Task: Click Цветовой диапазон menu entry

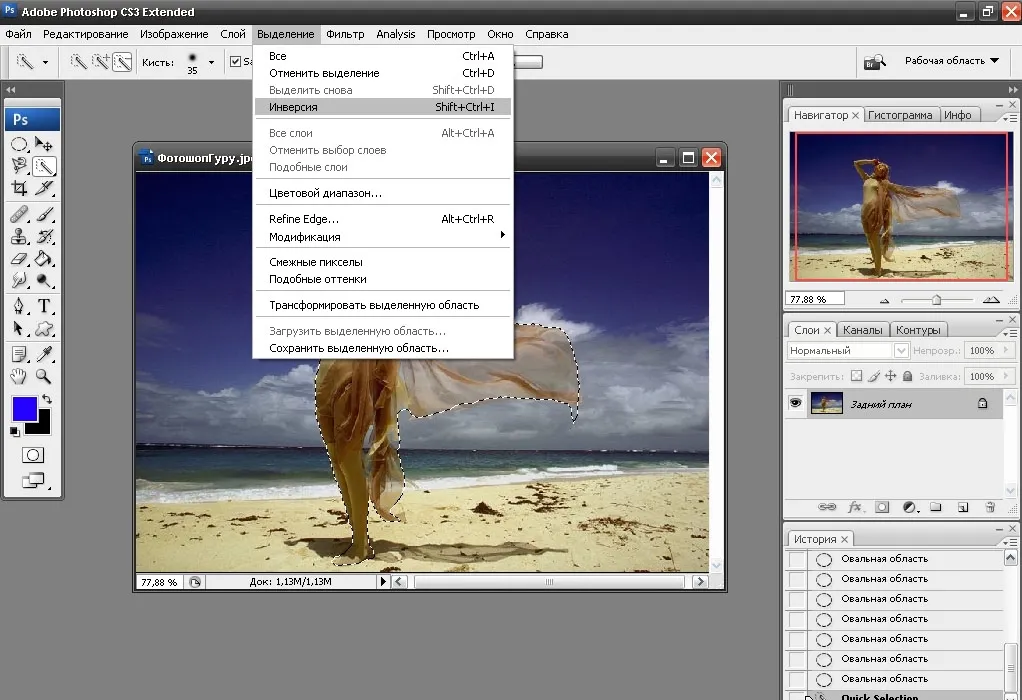Action: click(325, 193)
